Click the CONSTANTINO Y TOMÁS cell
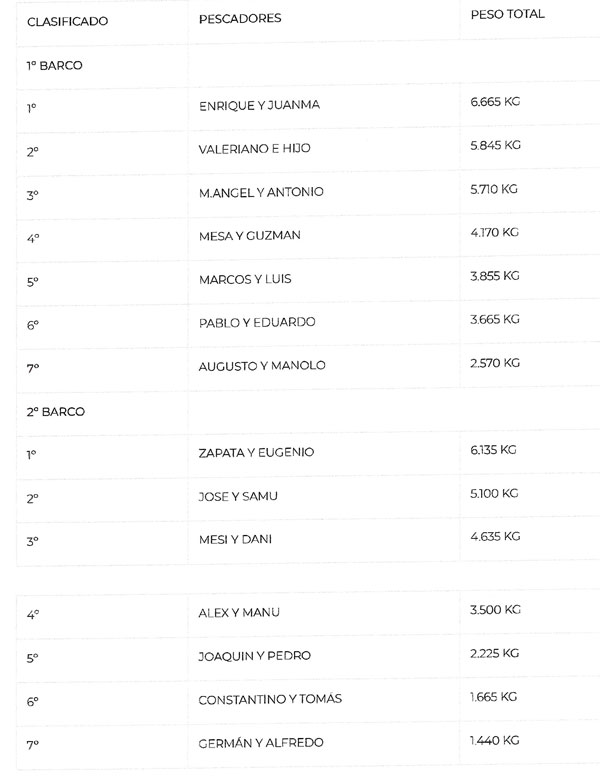 (x=270, y=699)
